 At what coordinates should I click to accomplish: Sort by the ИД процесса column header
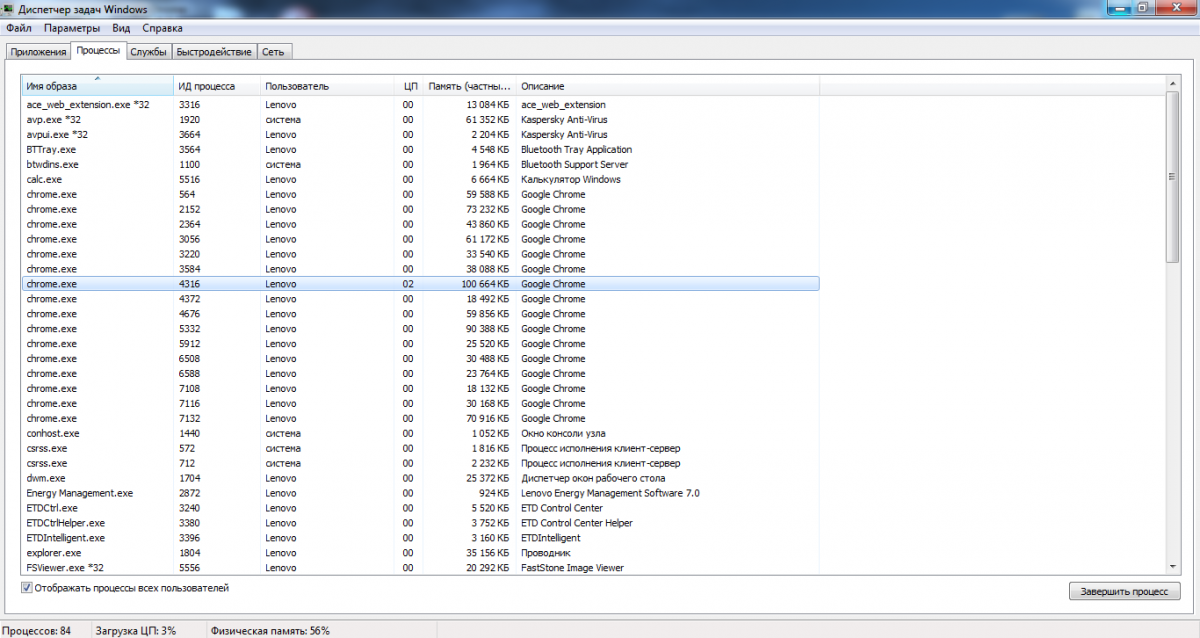point(216,86)
